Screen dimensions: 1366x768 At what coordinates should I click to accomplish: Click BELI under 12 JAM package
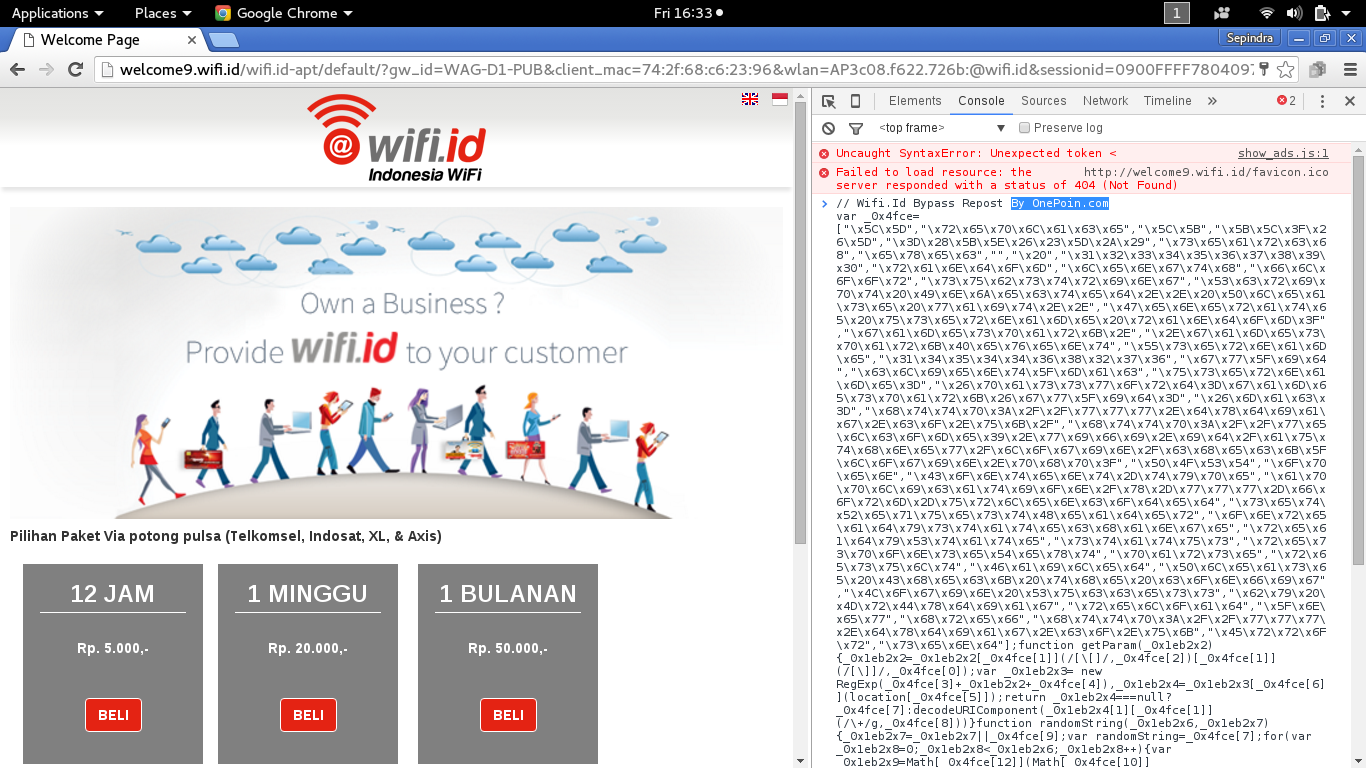113,715
